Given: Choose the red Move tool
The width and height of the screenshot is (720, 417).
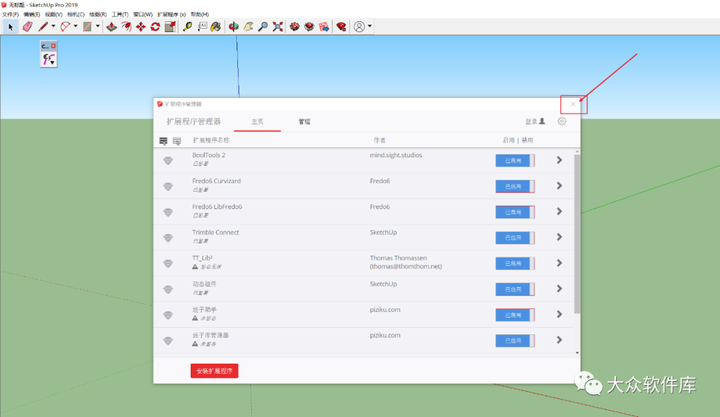Looking at the screenshot, I should [x=141, y=27].
